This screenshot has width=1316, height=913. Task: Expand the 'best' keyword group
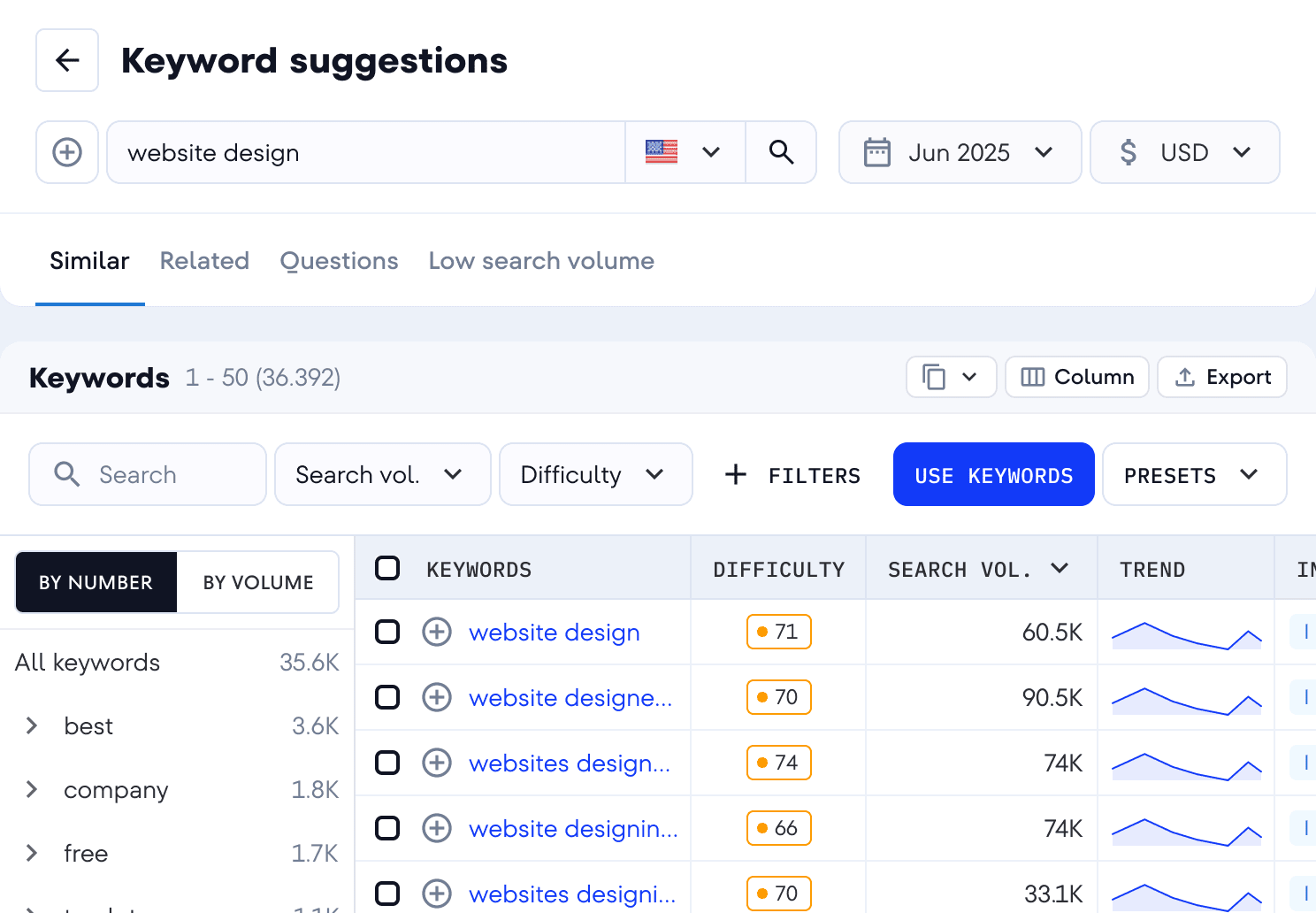pos(32,725)
